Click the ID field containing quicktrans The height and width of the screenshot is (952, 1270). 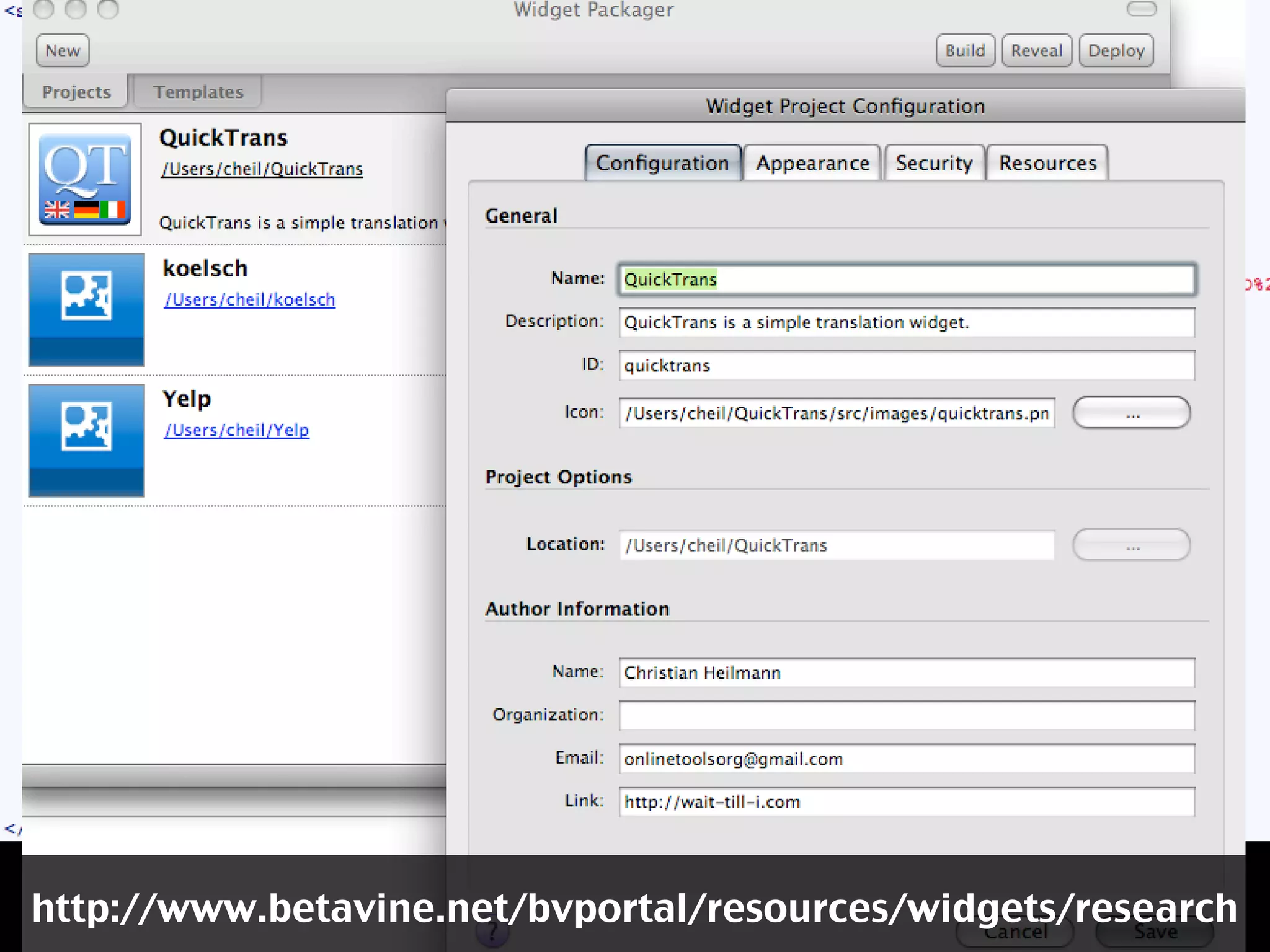coord(907,366)
